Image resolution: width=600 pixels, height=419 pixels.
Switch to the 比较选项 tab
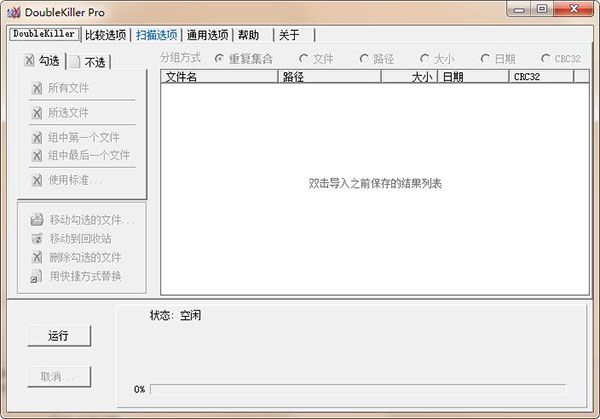(x=106, y=35)
